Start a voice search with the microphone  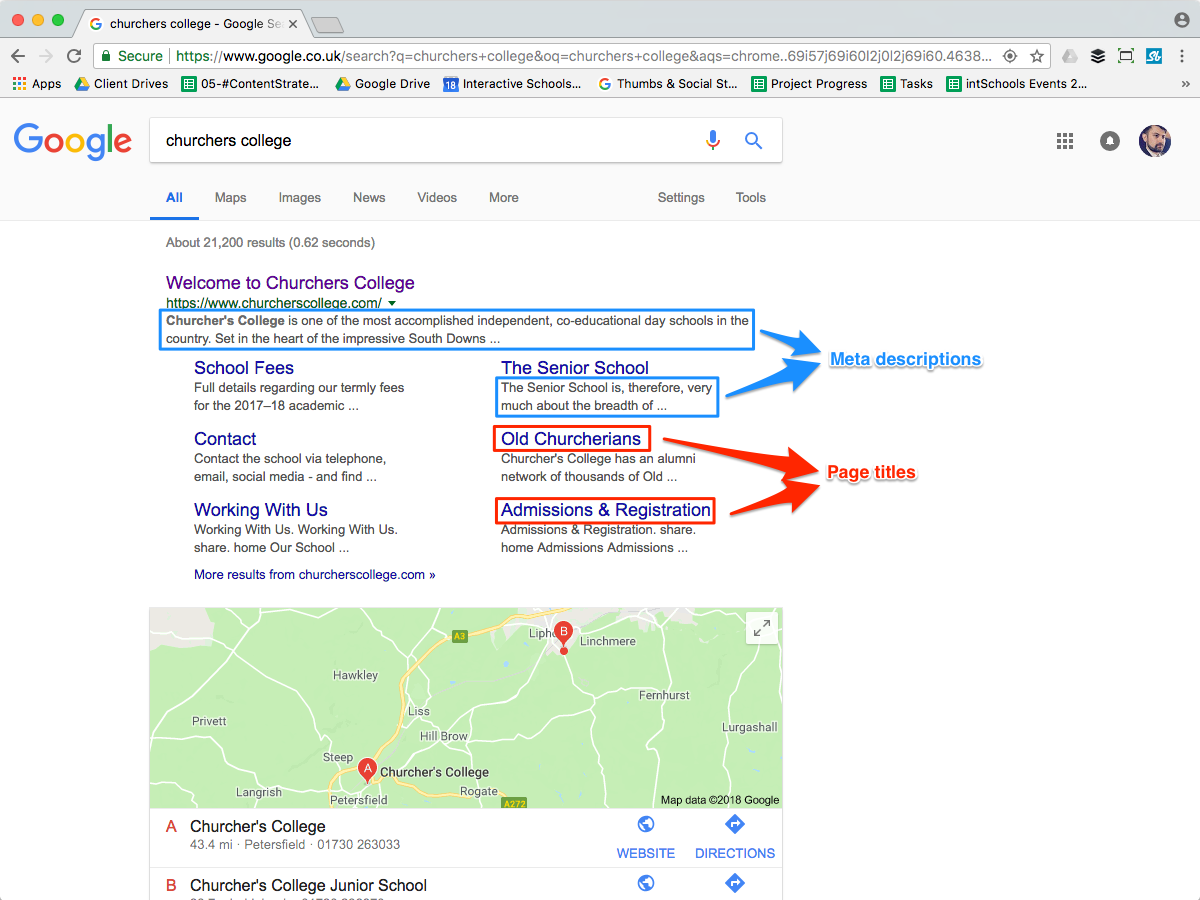pos(713,141)
